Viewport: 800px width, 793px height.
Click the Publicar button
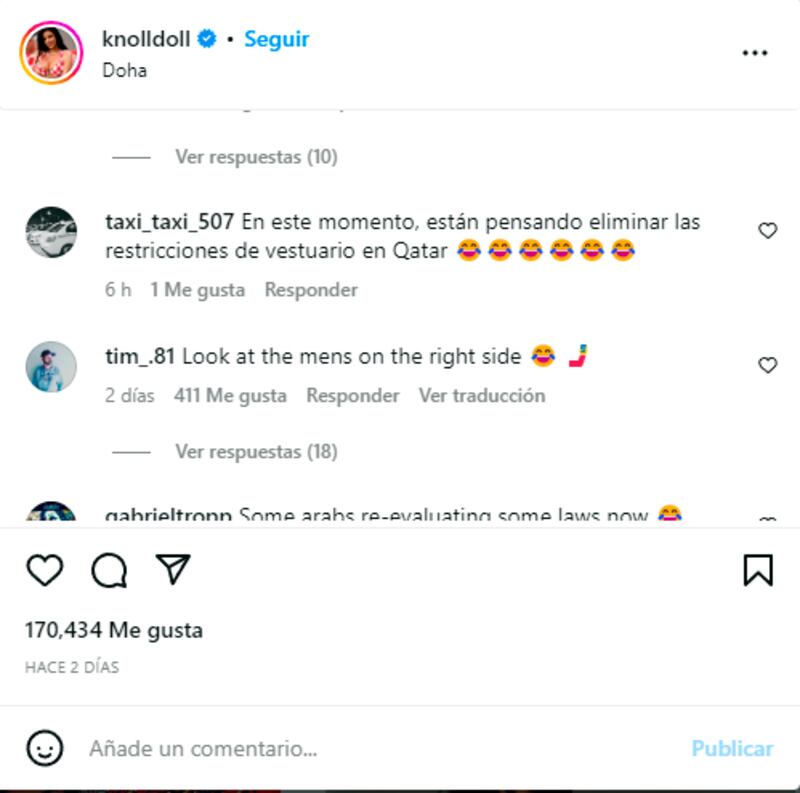(x=733, y=749)
